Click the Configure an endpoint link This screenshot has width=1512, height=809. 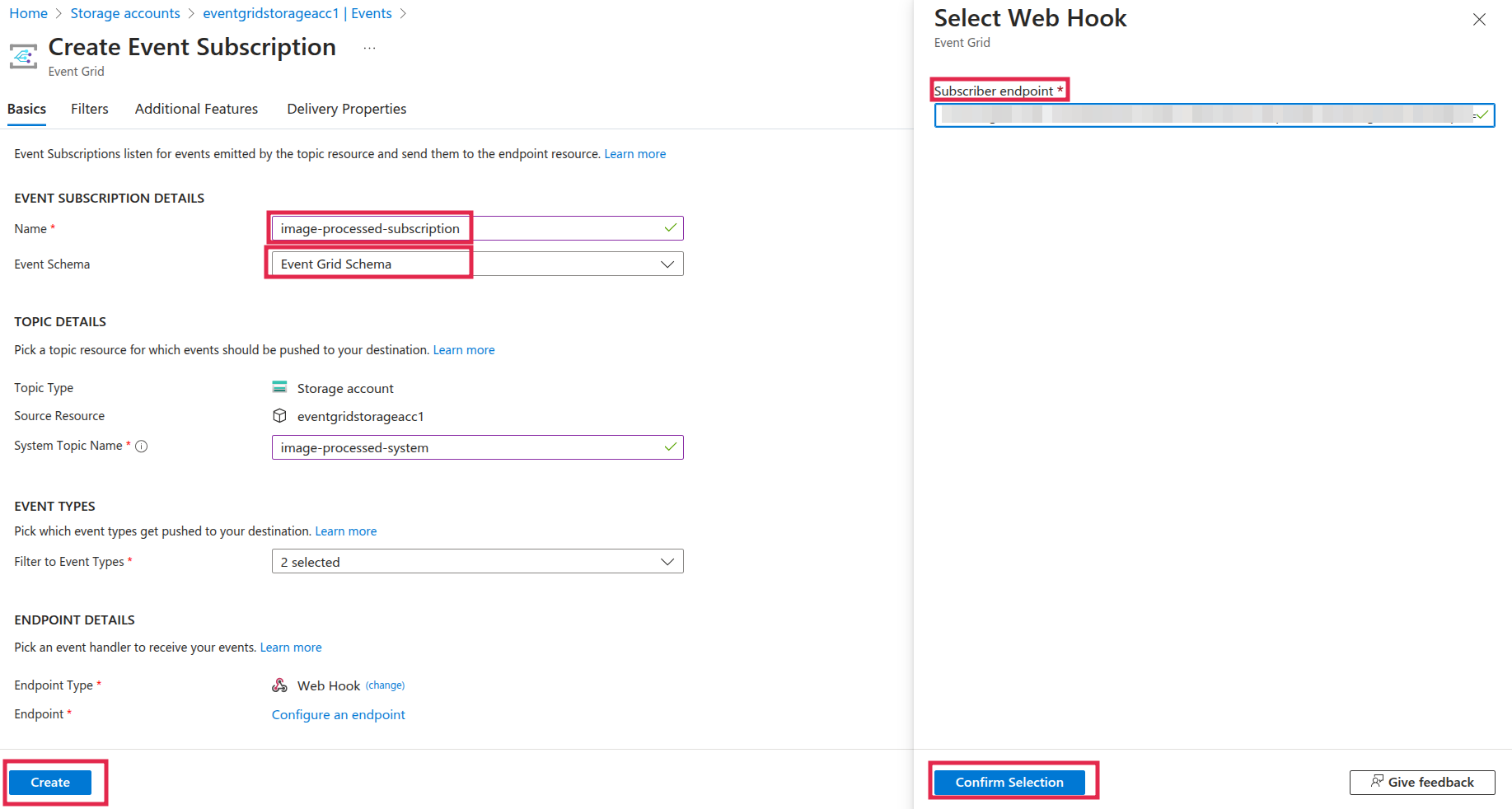(x=338, y=715)
